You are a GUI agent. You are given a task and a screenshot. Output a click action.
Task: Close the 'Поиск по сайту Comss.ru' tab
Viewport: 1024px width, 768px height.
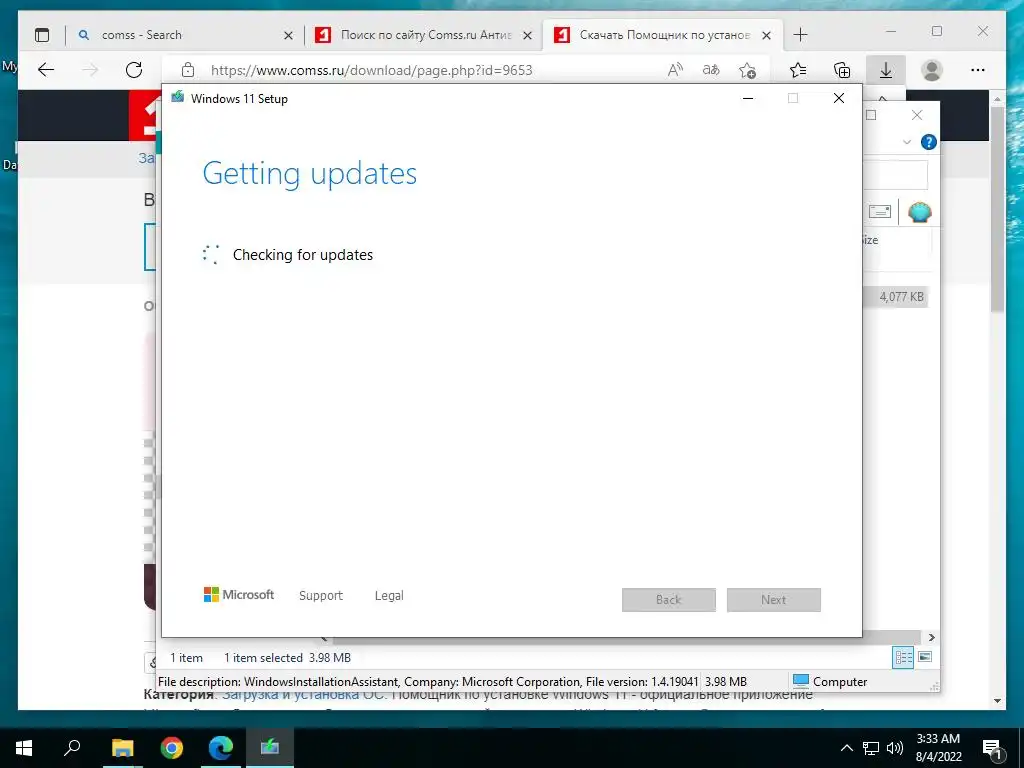click(527, 35)
